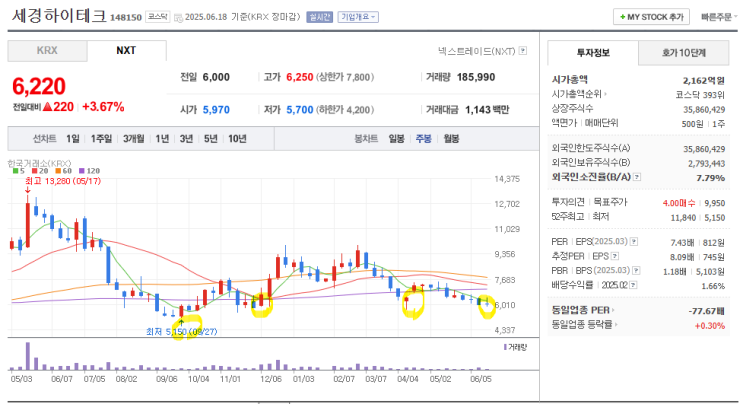Image resolution: width=743 pixels, height=404 pixels.
Task: Open the 빠른주문 dropdown
Action: 719,17
